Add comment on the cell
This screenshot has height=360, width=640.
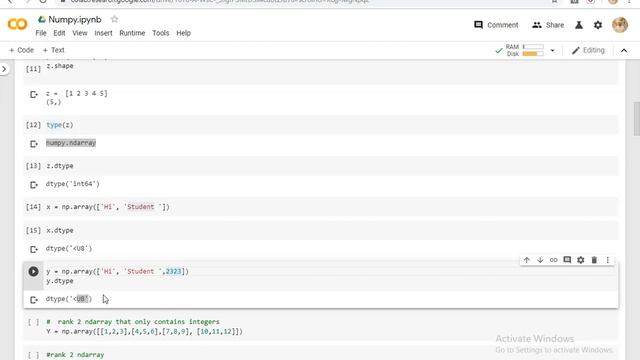click(567, 260)
